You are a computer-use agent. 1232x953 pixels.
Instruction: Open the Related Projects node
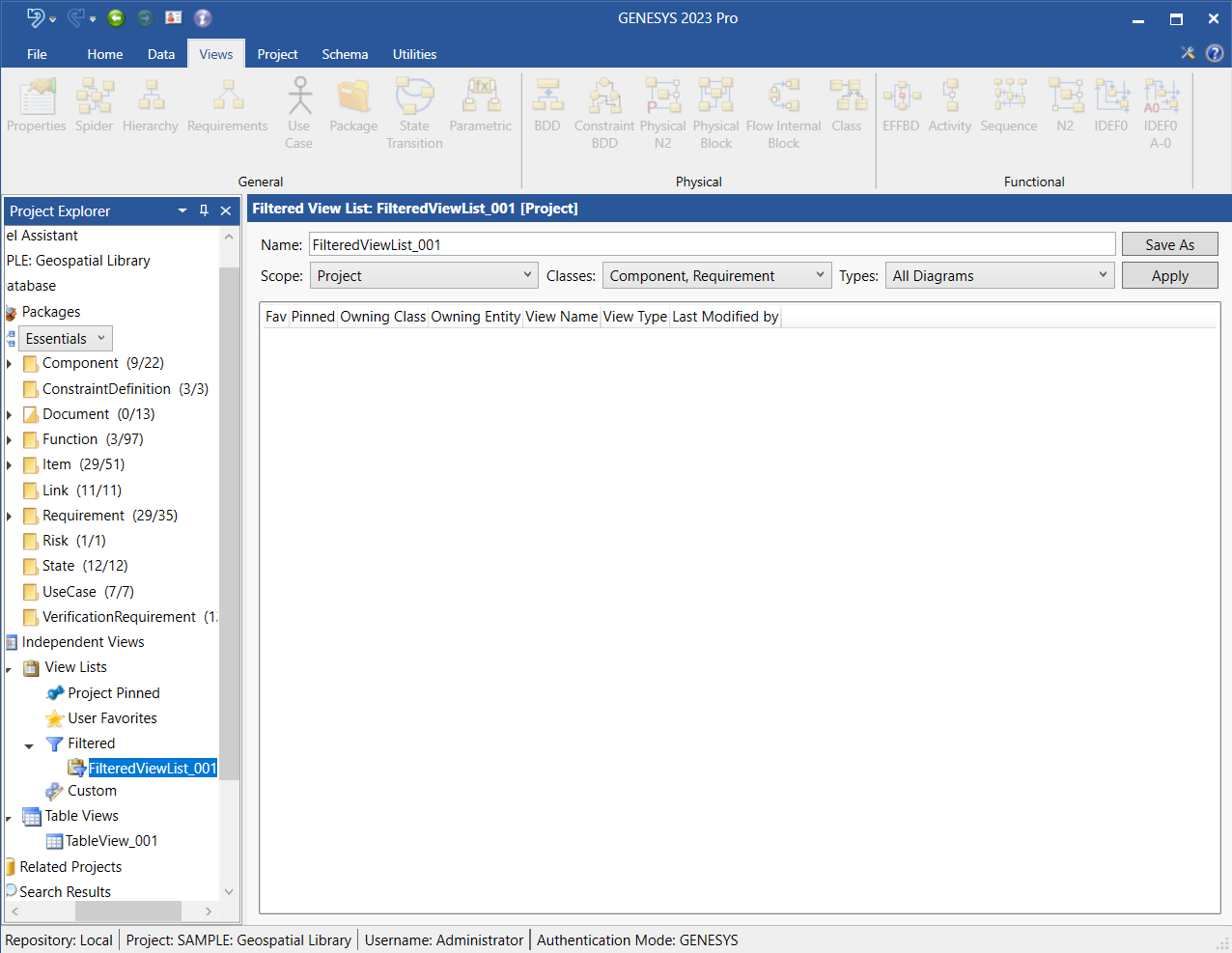point(70,867)
